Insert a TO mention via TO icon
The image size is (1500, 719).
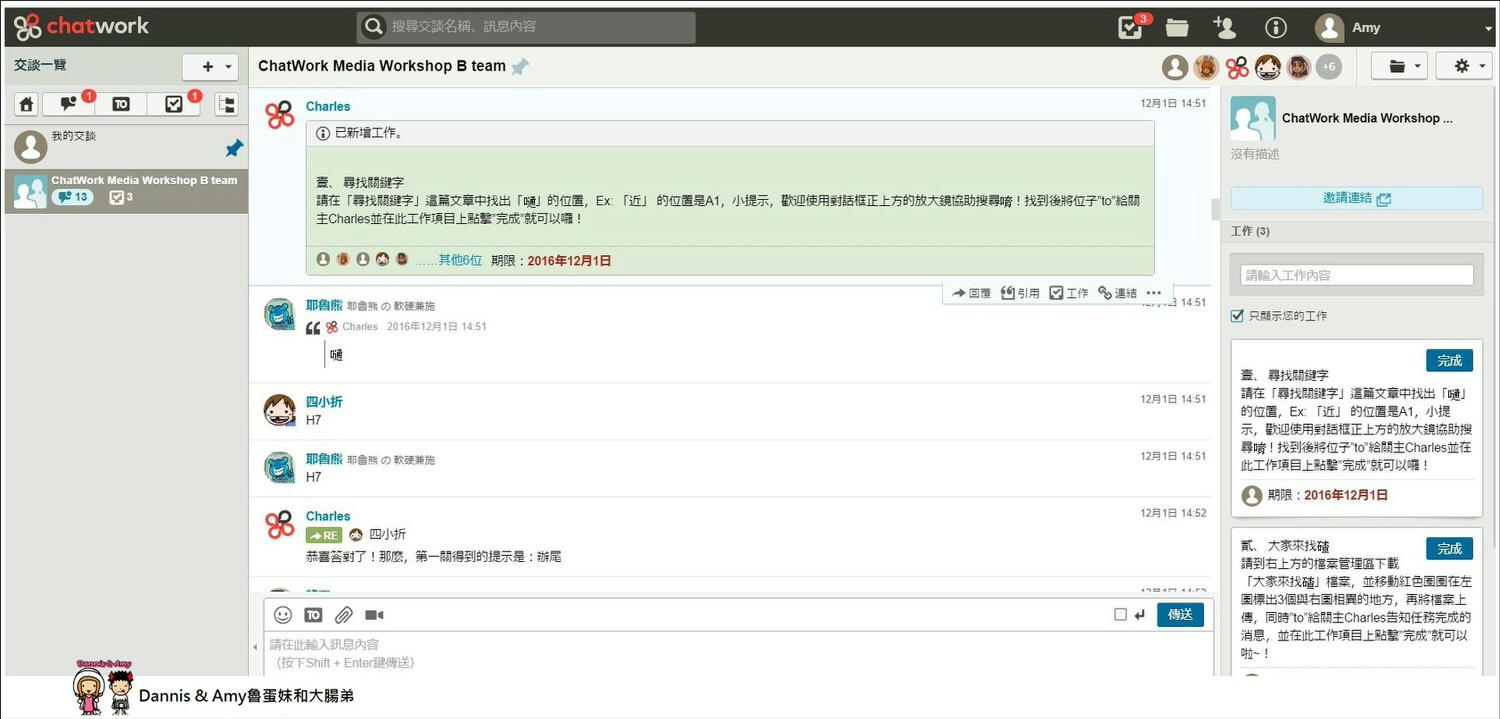[x=313, y=615]
